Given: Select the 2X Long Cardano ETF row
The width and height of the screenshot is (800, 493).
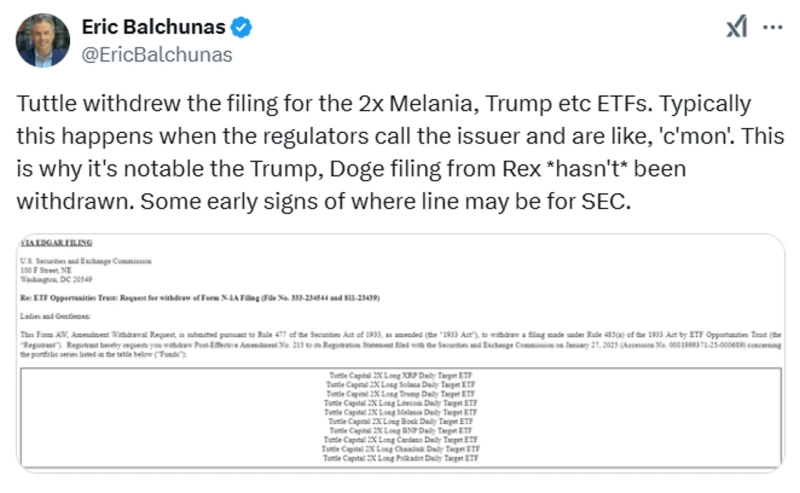Looking at the screenshot, I should 401,439.
